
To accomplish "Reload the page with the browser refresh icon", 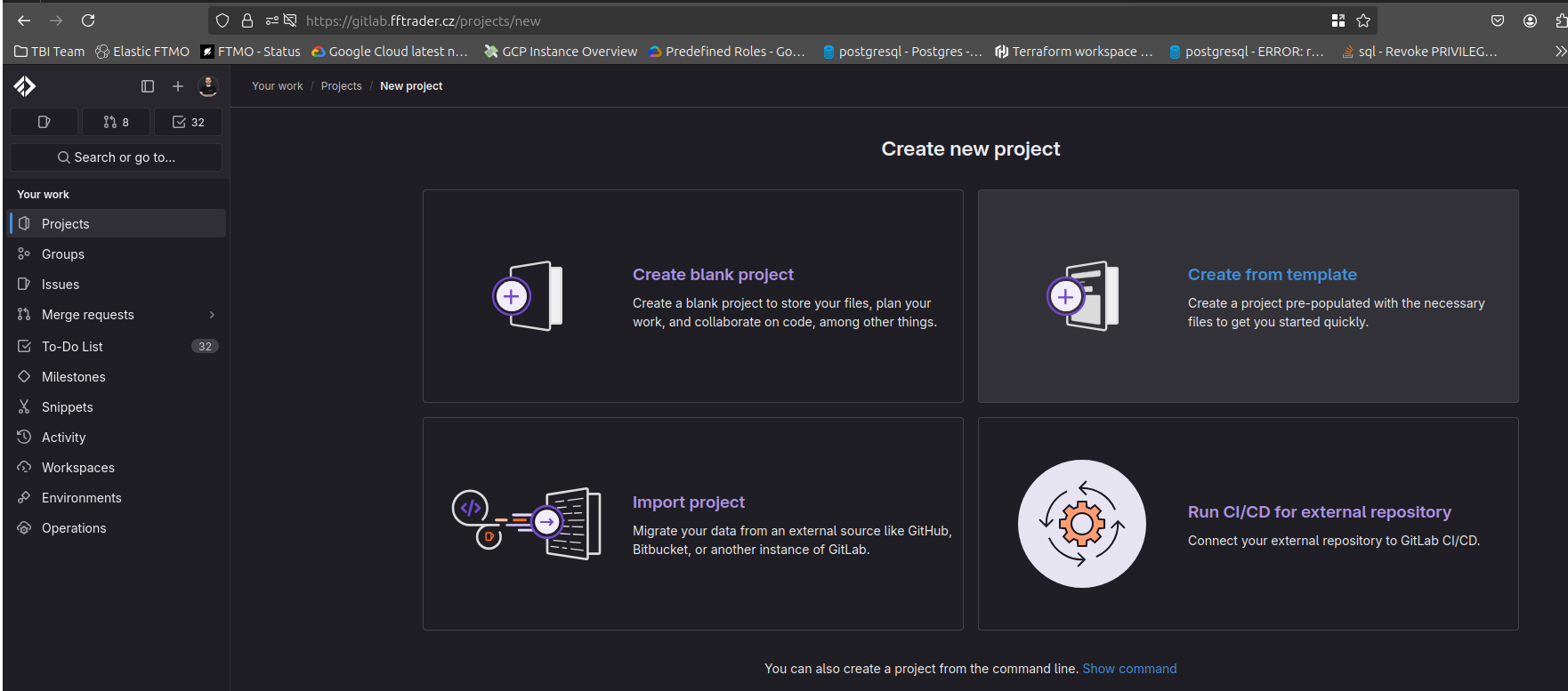I will click(88, 20).
